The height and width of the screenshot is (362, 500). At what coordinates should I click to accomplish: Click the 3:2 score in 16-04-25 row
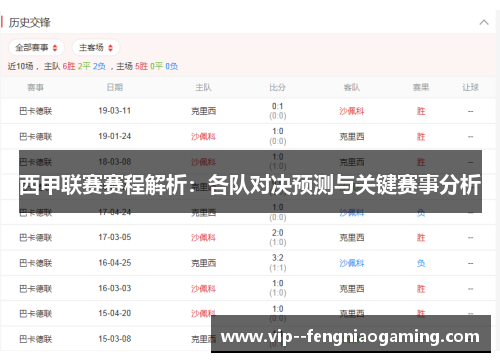click(x=278, y=258)
